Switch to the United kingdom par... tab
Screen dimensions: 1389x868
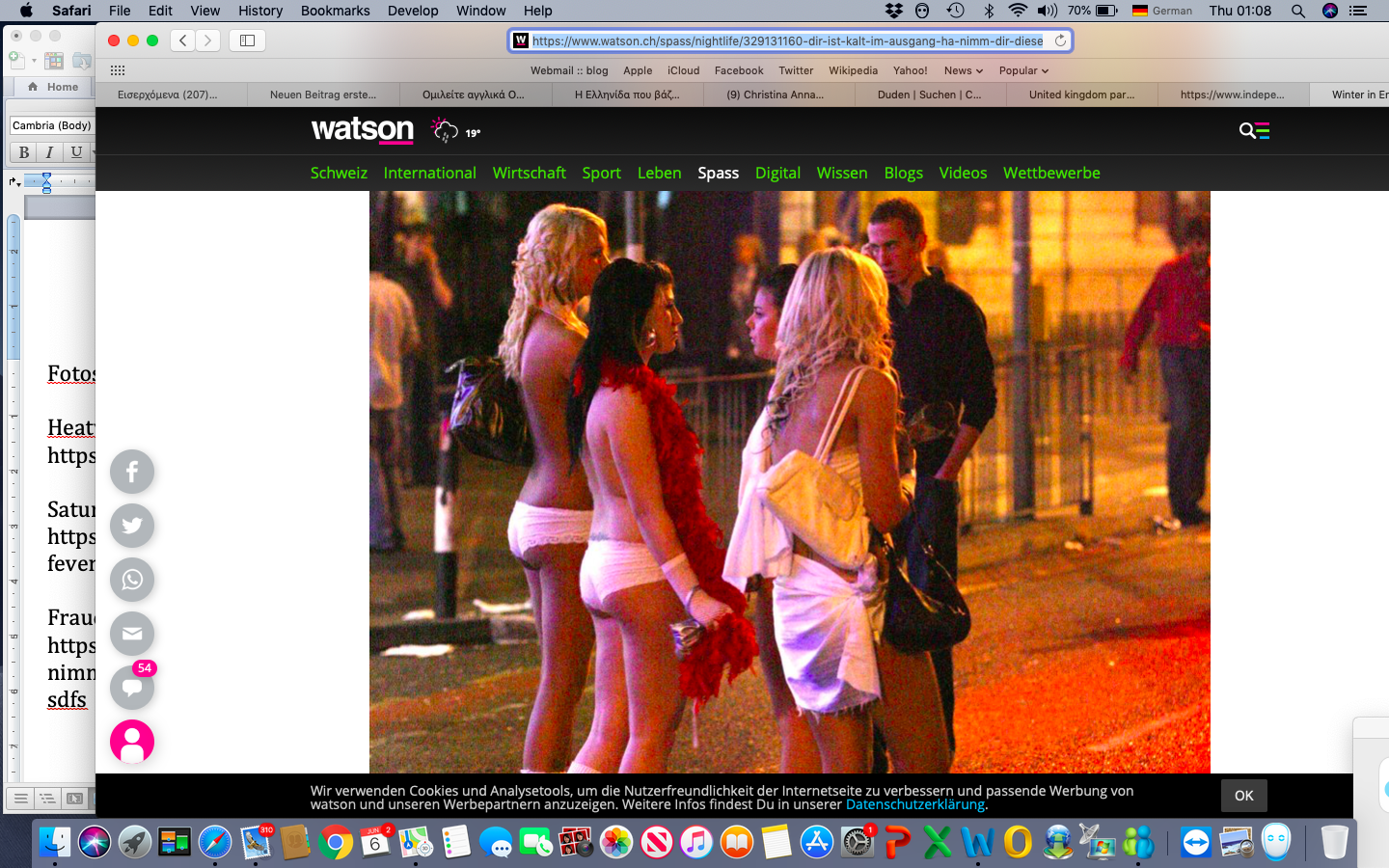click(x=1081, y=95)
